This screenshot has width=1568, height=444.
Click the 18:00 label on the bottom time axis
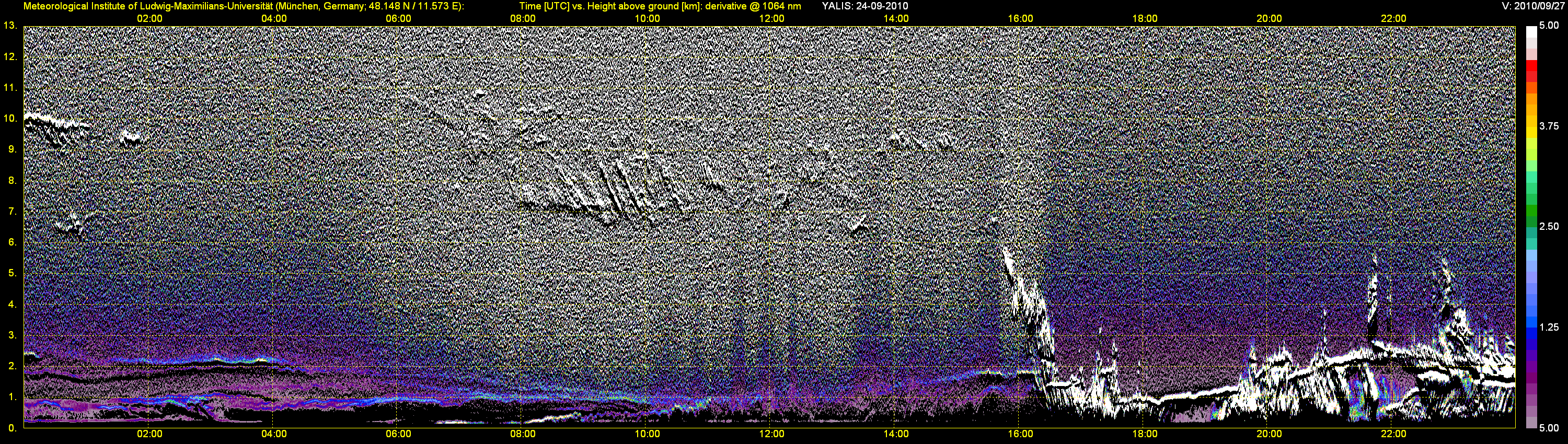point(1145,434)
